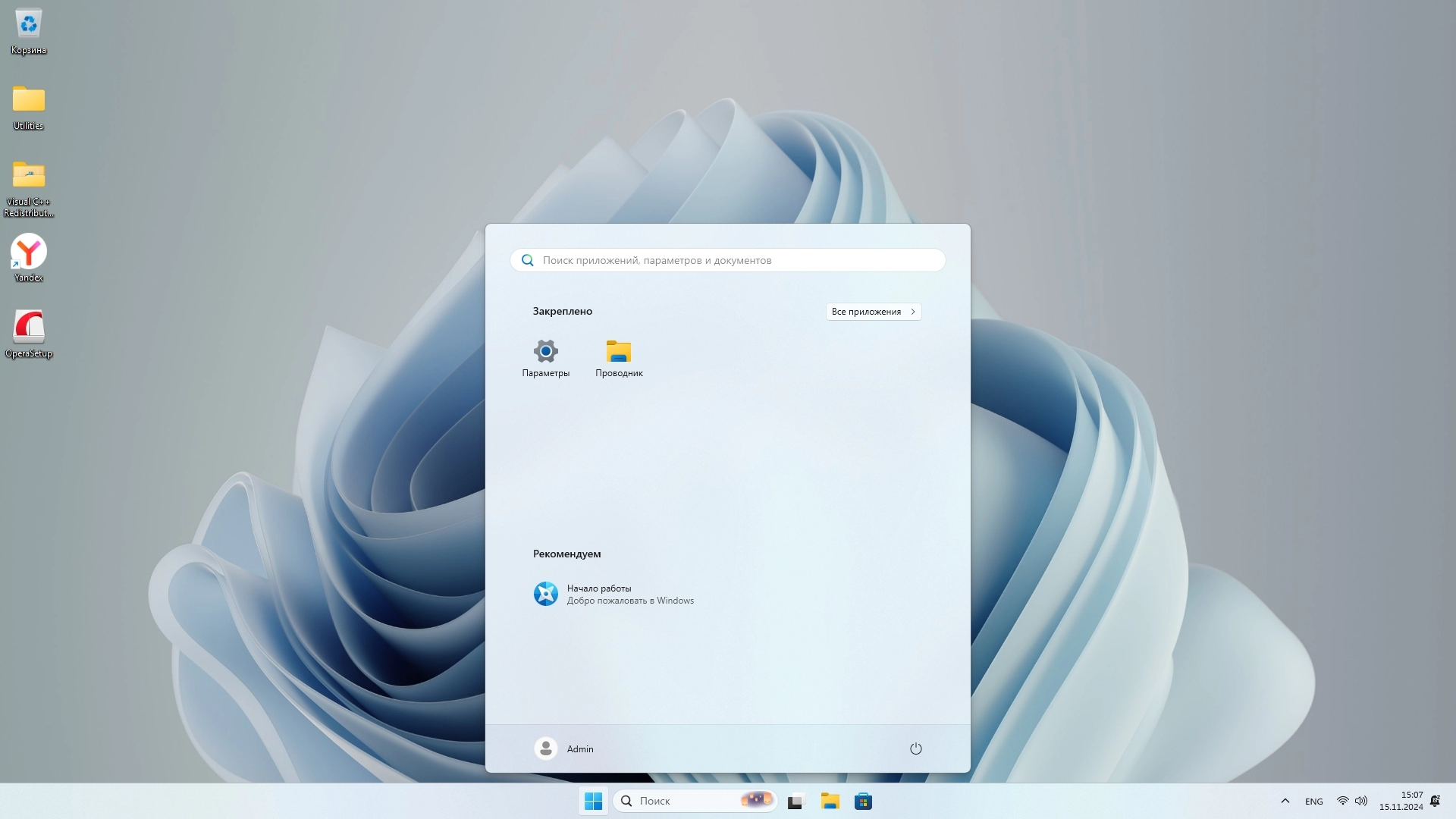The width and height of the screenshot is (1456, 819).
Task: Open clock and date calendar flyout
Action: point(1401,801)
